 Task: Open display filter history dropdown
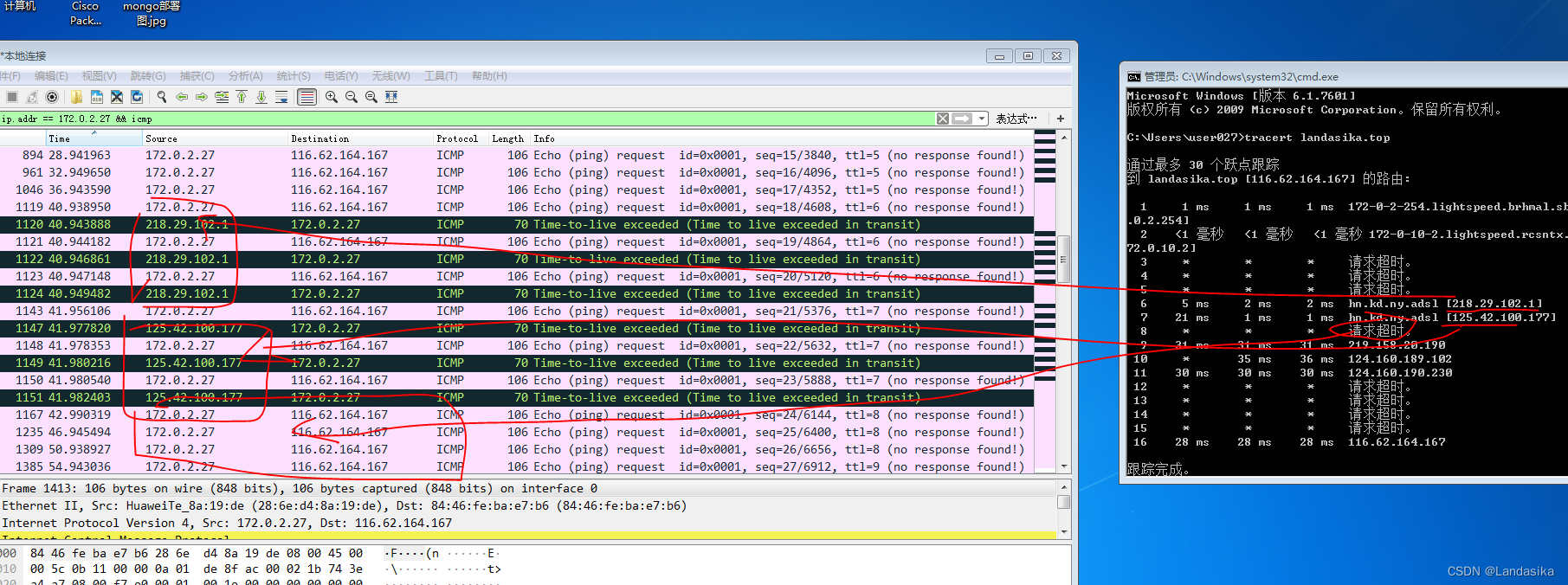pyautogui.click(x=982, y=119)
